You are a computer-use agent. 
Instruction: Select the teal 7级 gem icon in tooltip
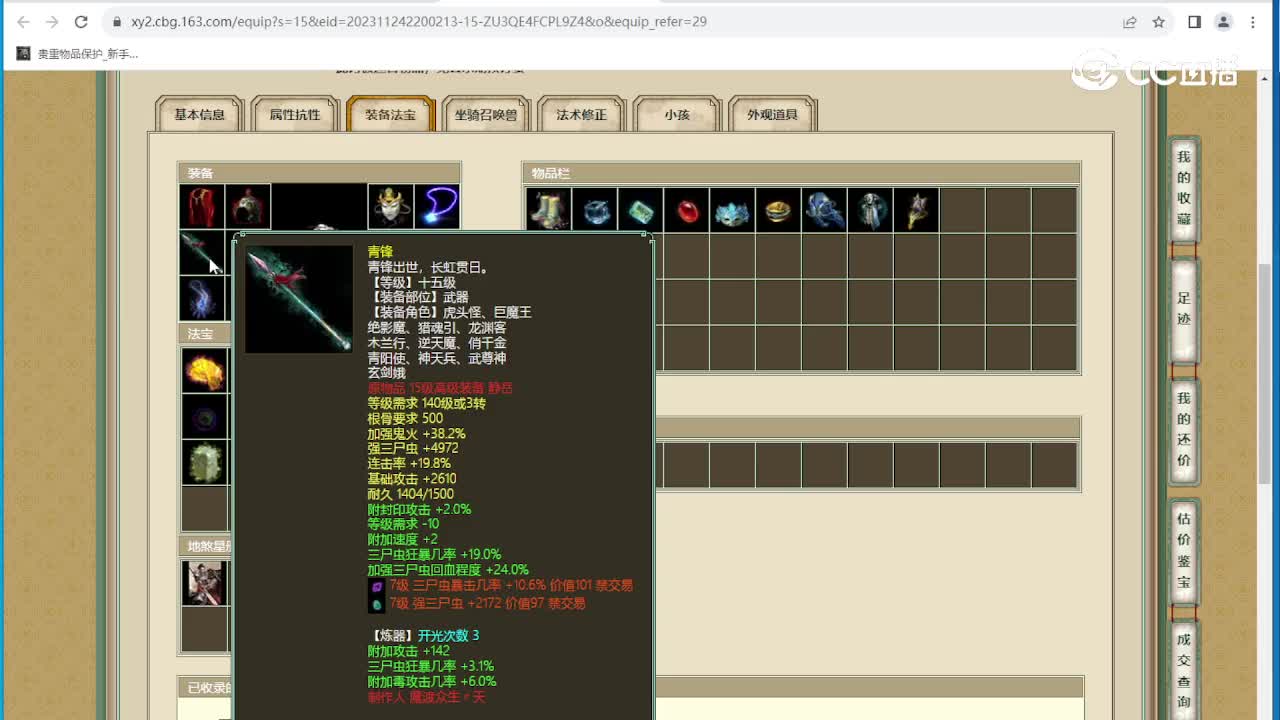click(377, 604)
